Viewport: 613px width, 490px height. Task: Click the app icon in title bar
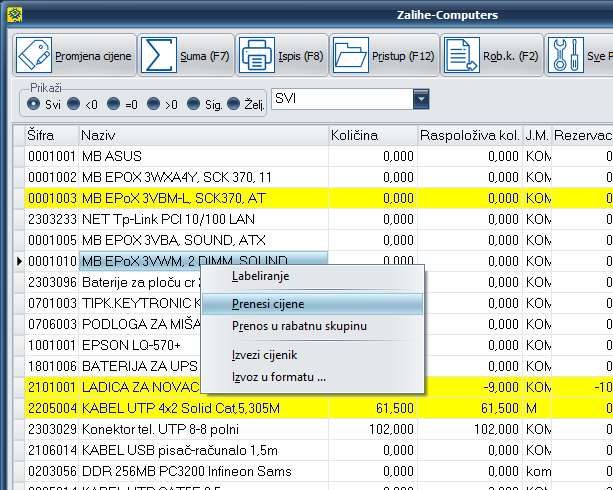pos(13,14)
